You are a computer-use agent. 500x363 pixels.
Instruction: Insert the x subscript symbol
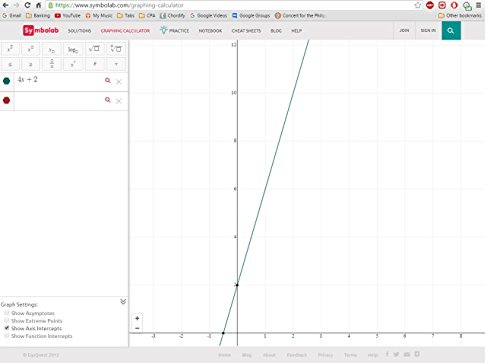(x=52, y=49)
